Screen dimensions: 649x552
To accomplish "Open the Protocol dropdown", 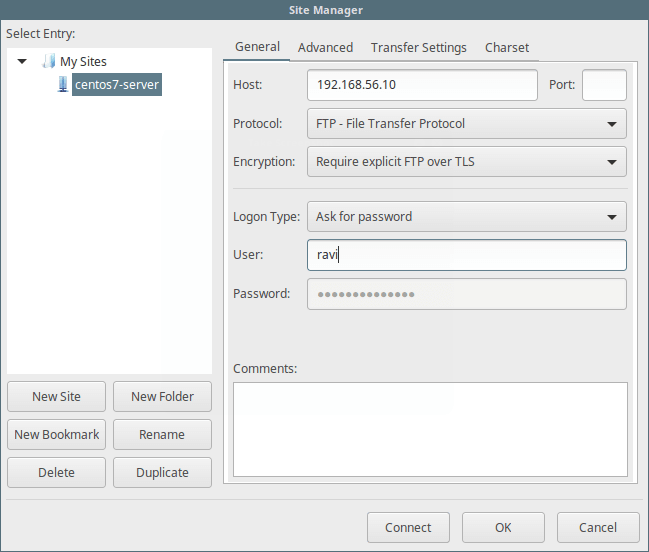I will (x=466, y=124).
